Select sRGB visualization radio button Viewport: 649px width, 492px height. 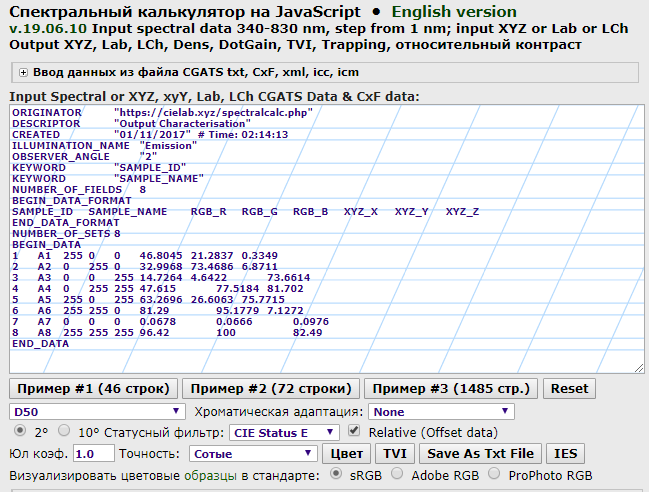tap(336, 474)
